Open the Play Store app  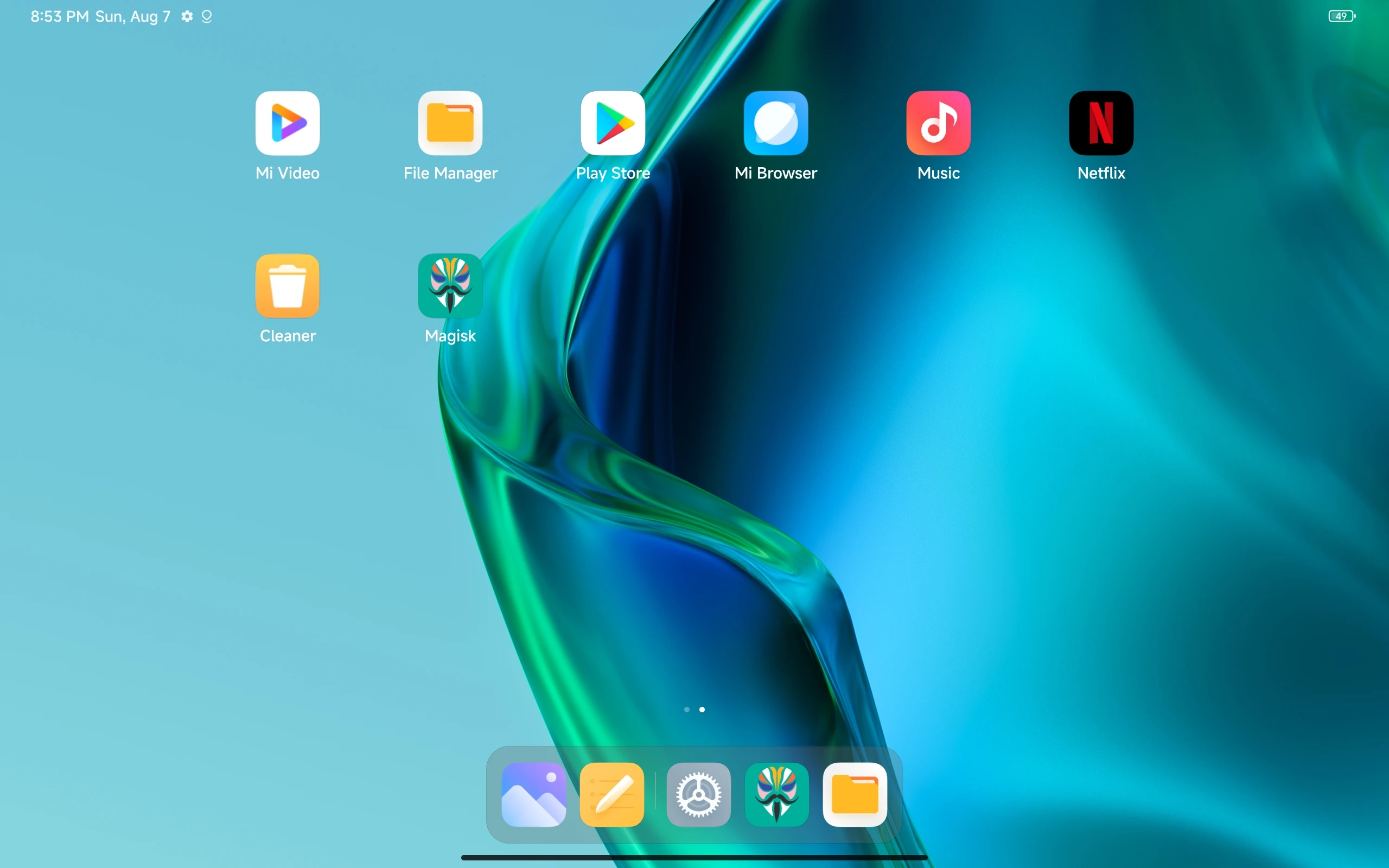(x=613, y=123)
